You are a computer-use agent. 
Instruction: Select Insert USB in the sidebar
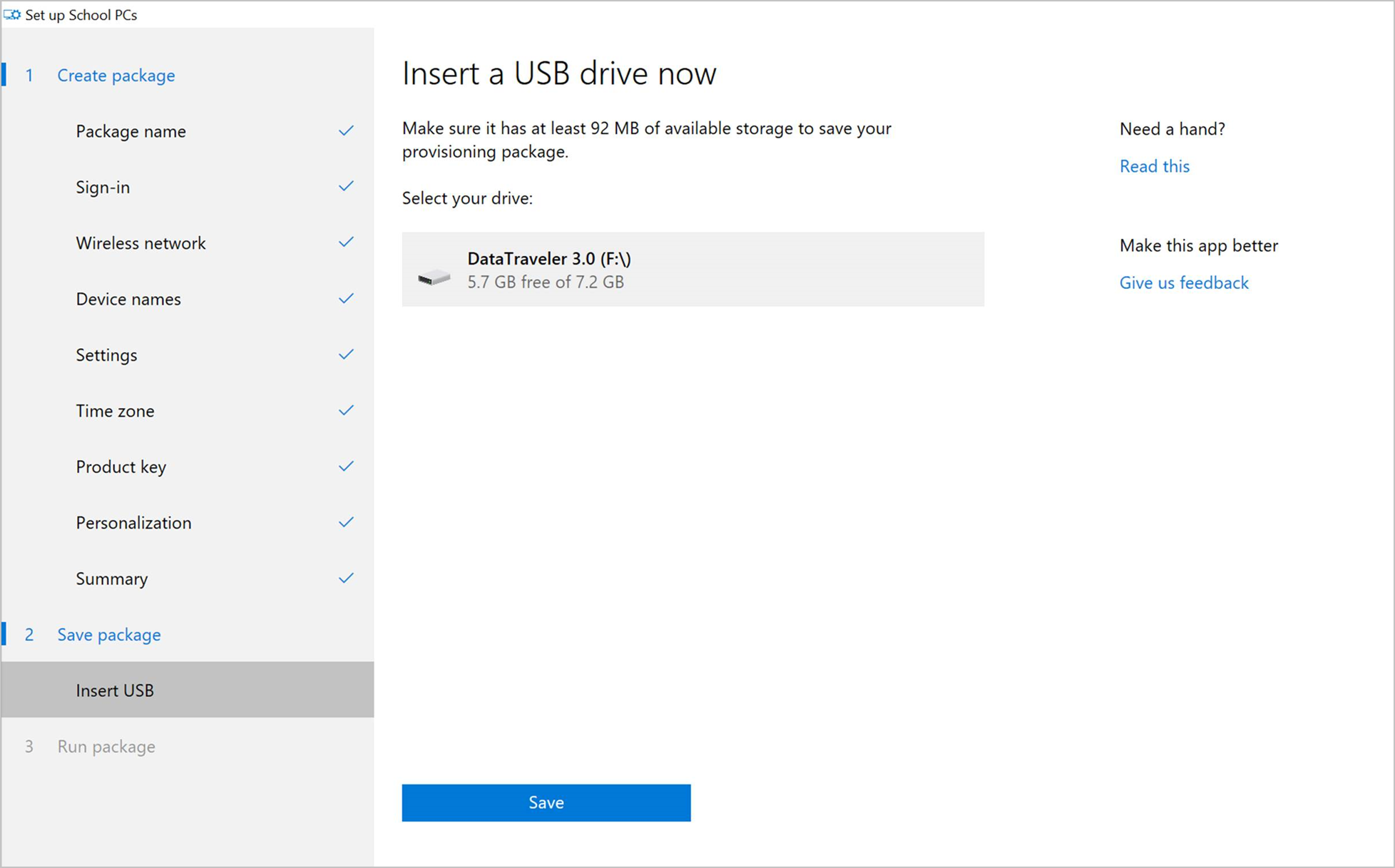tap(115, 690)
